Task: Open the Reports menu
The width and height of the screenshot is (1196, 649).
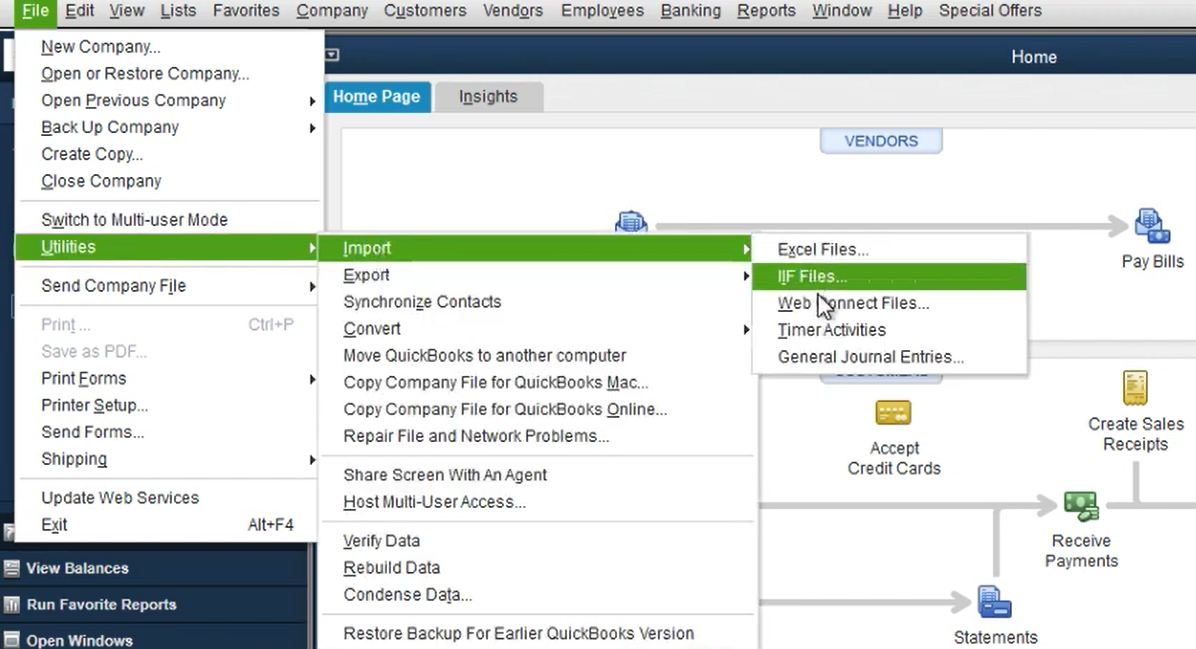Action: tap(766, 11)
